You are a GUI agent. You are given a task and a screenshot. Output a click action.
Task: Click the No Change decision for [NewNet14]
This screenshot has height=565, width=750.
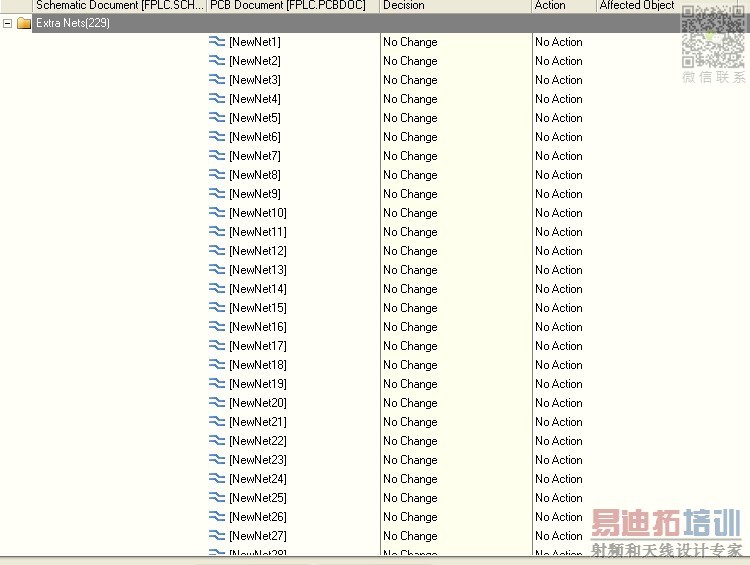(x=410, y=288)
